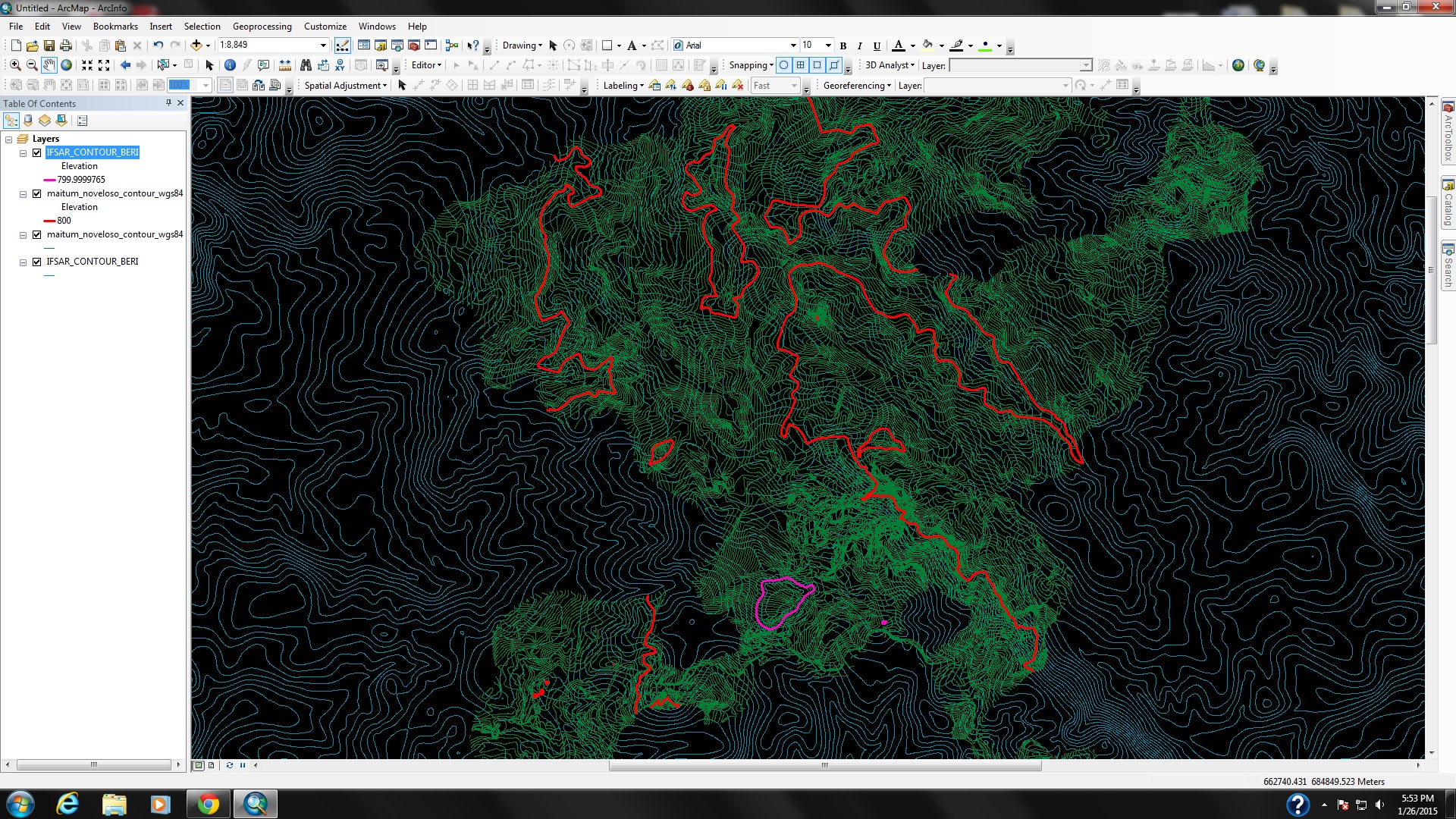Screen dimensions: 1456x819
Task: Open the Customize menu
Action: [x=325, y=27]
